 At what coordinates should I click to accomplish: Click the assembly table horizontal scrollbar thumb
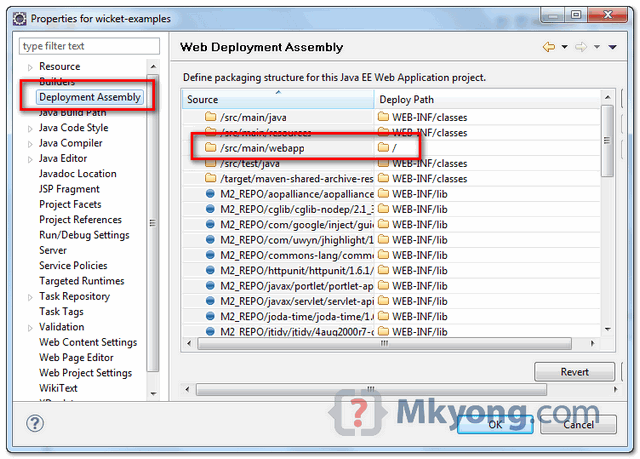(384, 344)
